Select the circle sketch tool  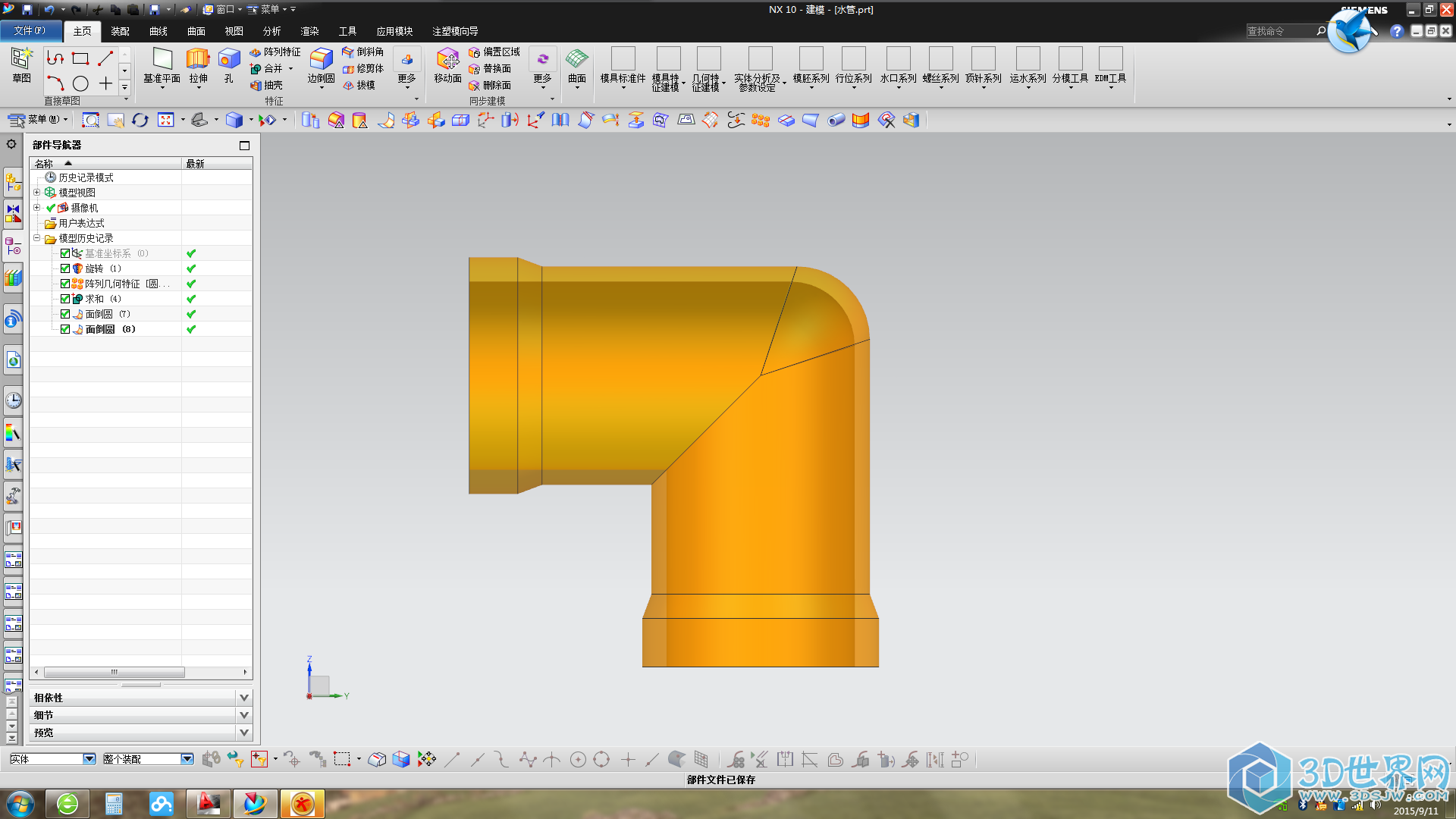[x=80, y=83]
